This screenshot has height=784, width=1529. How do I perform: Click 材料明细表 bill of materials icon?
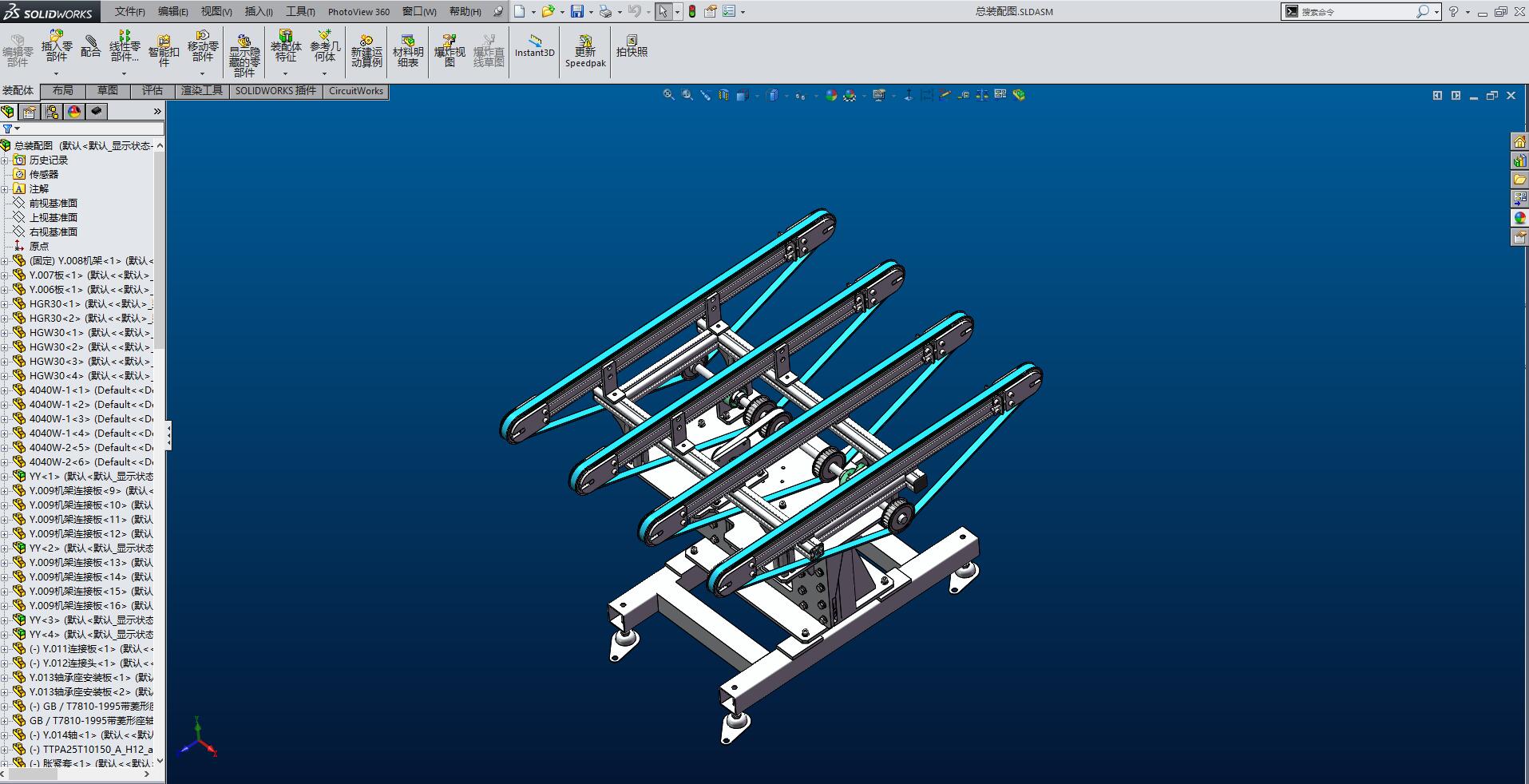point(408,49)
